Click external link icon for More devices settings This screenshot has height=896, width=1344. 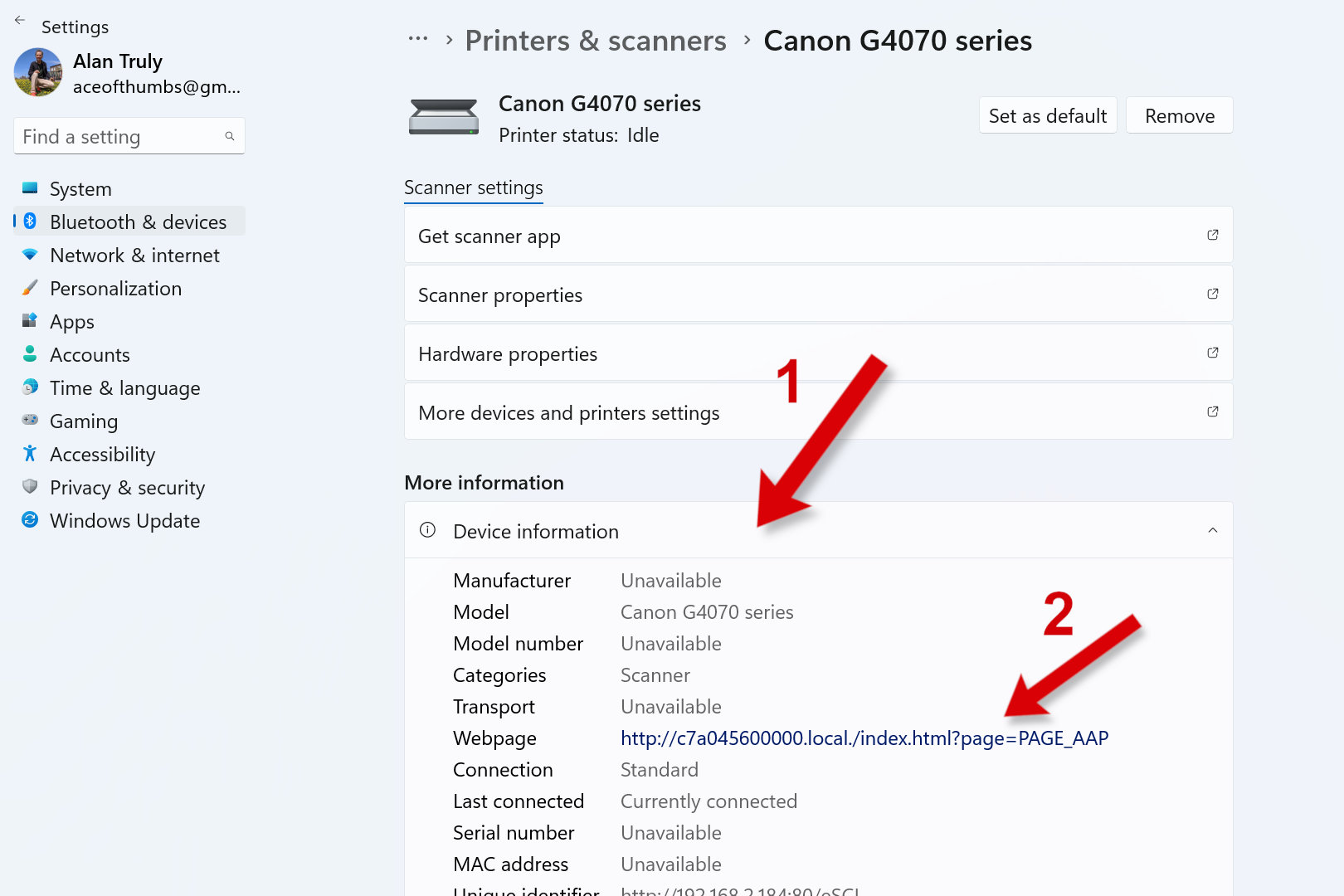[1213, 411]
